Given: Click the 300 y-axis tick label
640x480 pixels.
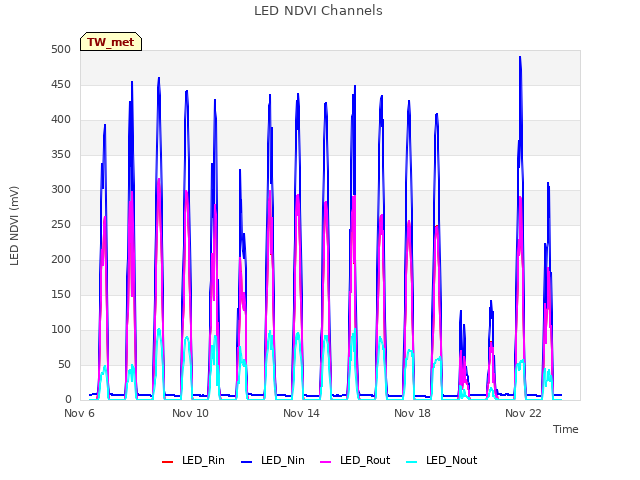Looking at the screenshot, I should pyautogui.click(x=61, y=190).
